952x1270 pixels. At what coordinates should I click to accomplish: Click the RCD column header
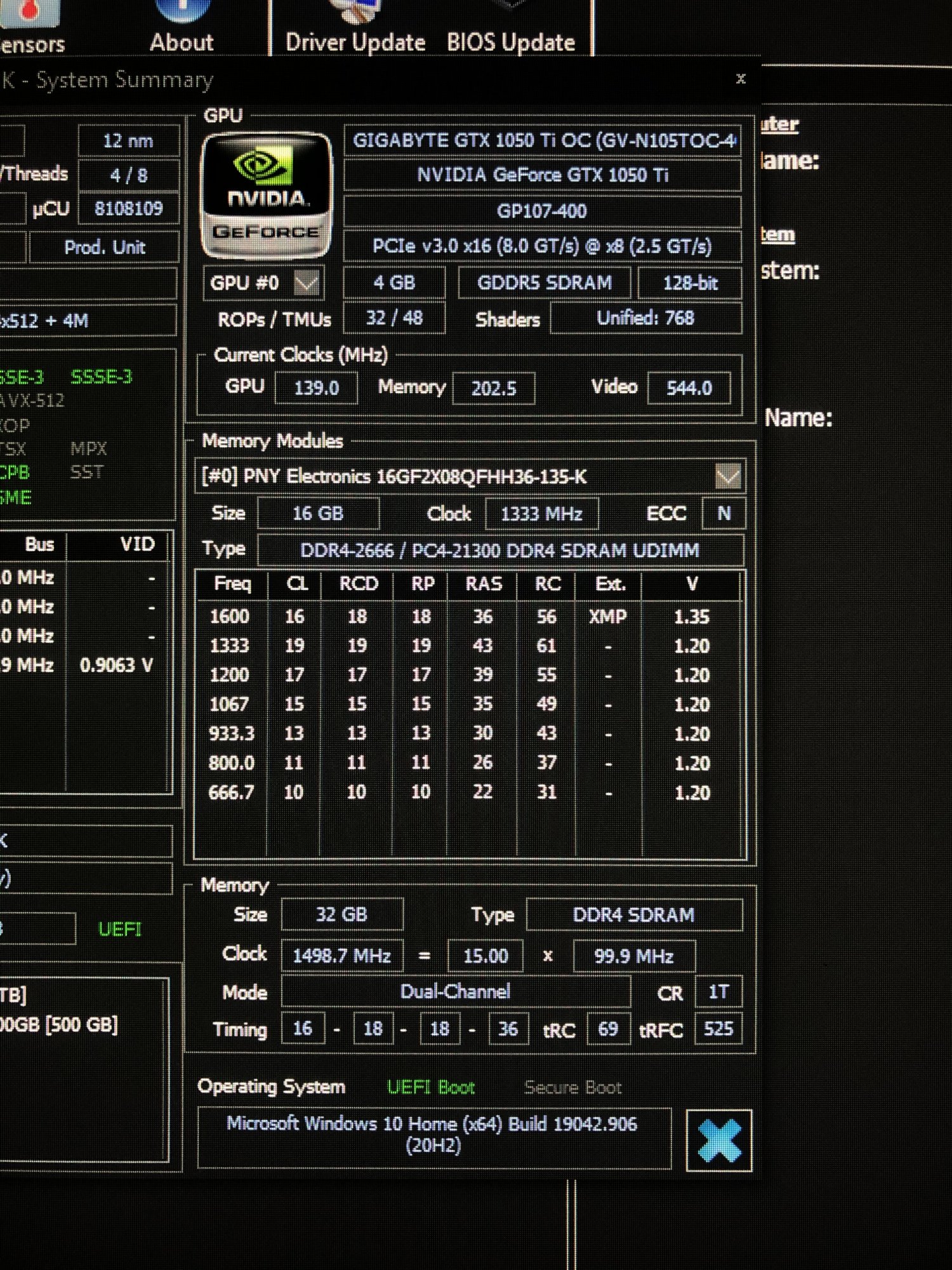click(358, 585)
